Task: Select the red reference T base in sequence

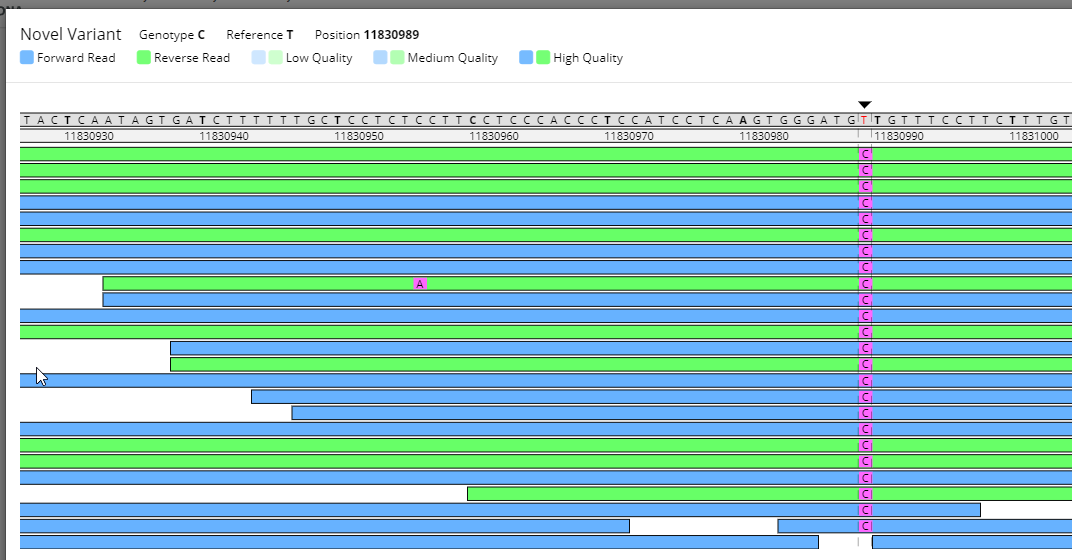Action: 865,120
